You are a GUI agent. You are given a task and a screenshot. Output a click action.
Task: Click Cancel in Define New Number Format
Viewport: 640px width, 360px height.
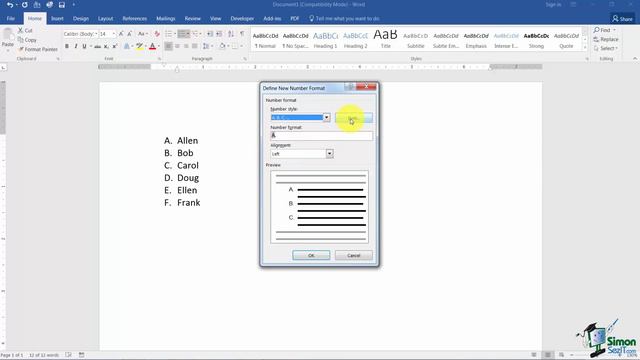353,256
